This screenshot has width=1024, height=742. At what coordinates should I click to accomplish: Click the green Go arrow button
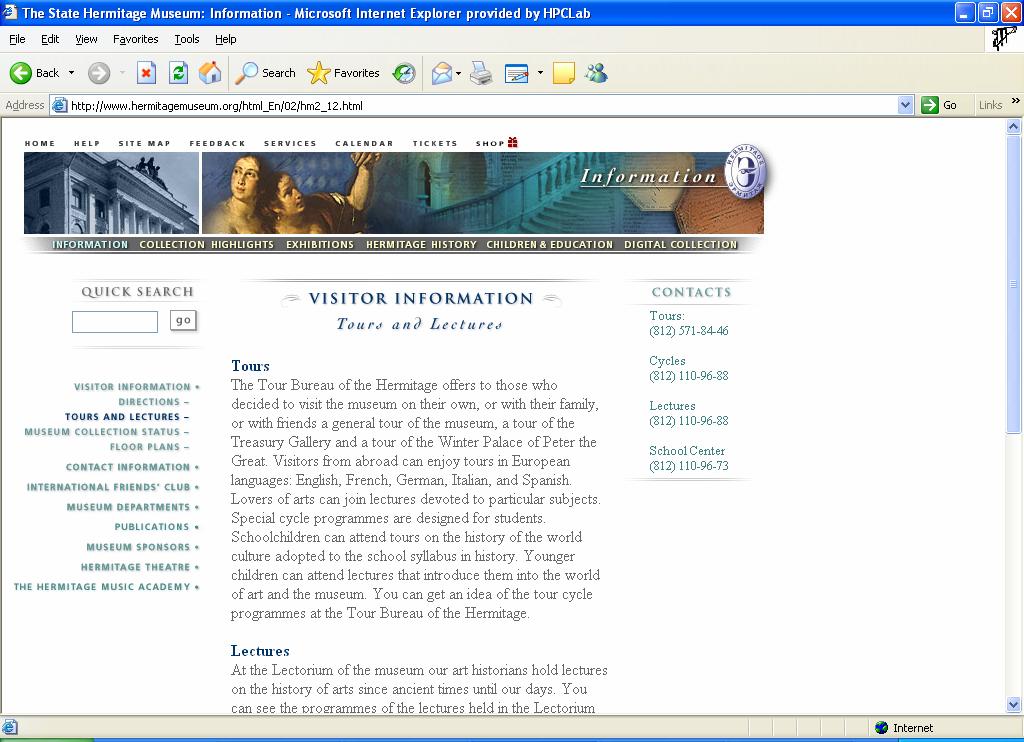(929, 105)
